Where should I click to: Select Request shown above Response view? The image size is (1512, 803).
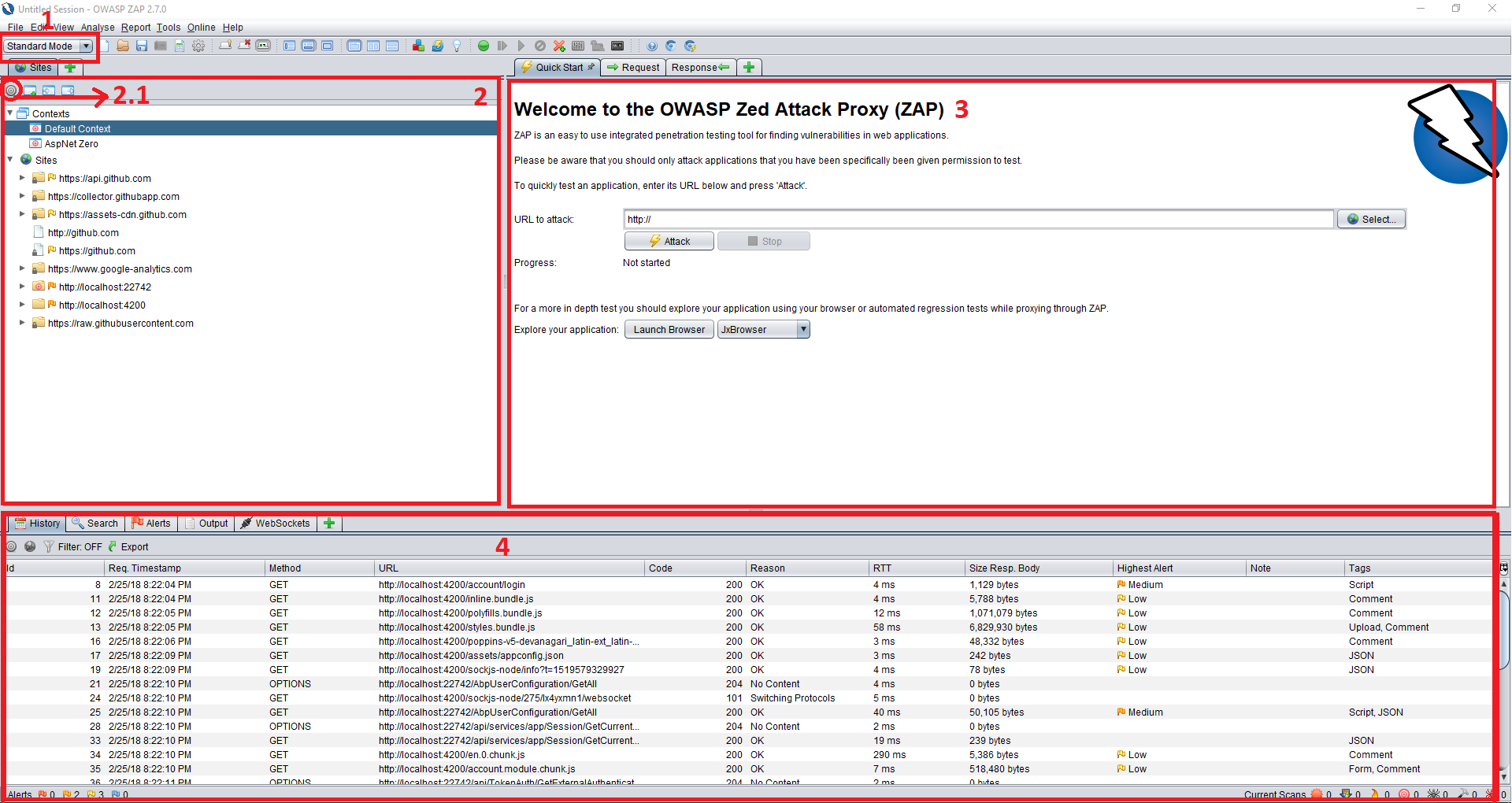392,46
